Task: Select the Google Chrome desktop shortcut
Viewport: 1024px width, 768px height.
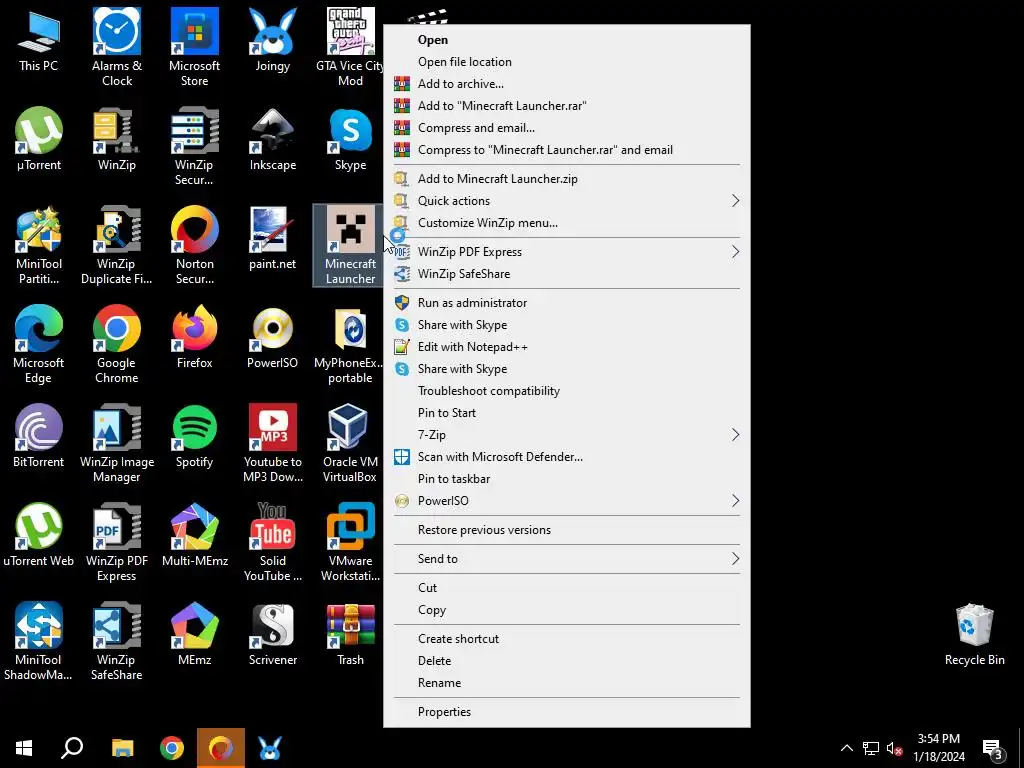Action: [117, 345]
